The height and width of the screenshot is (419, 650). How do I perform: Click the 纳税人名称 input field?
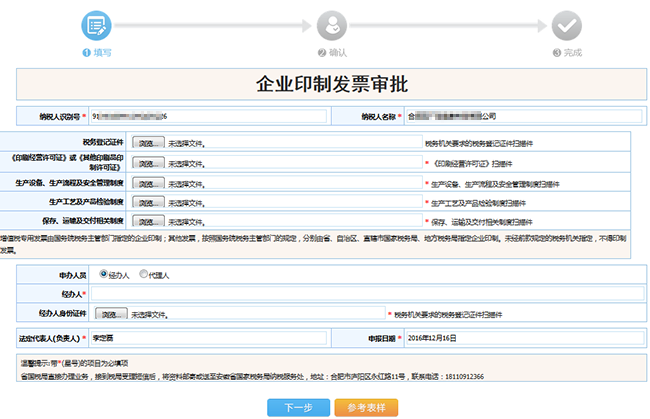[x=520, y=117]
